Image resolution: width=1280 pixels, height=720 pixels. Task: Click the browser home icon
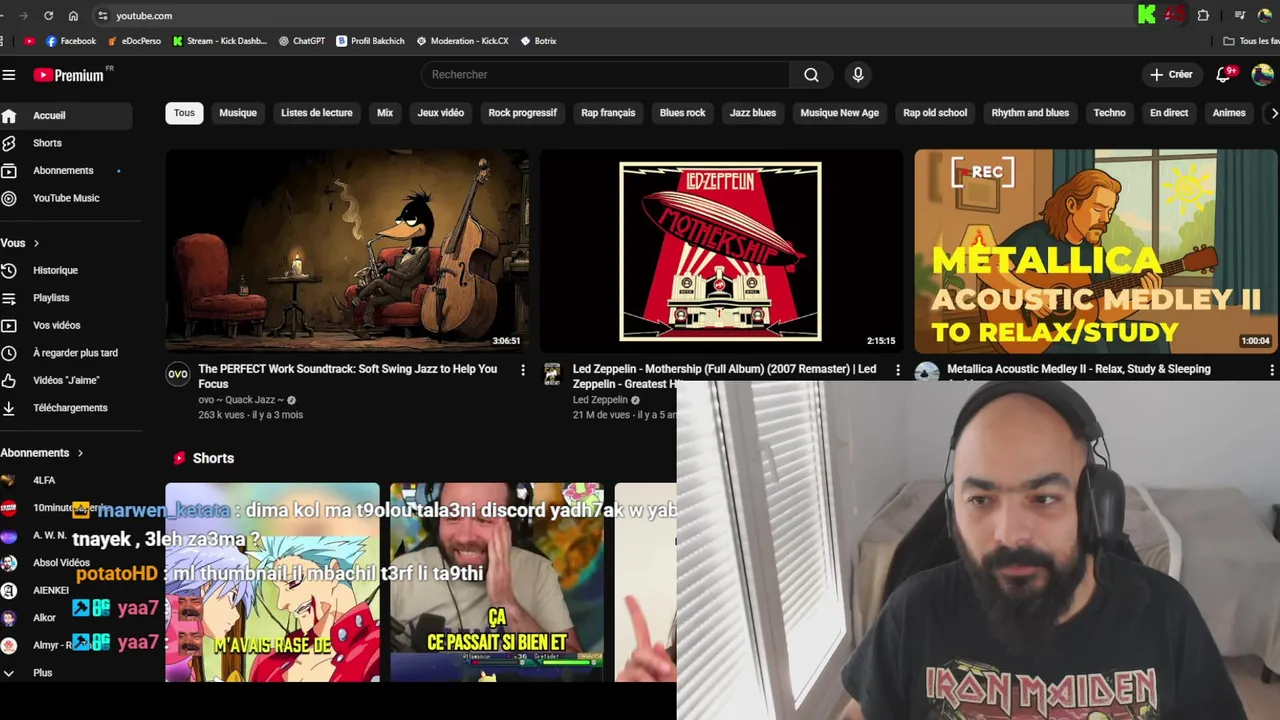pos(73,16)
